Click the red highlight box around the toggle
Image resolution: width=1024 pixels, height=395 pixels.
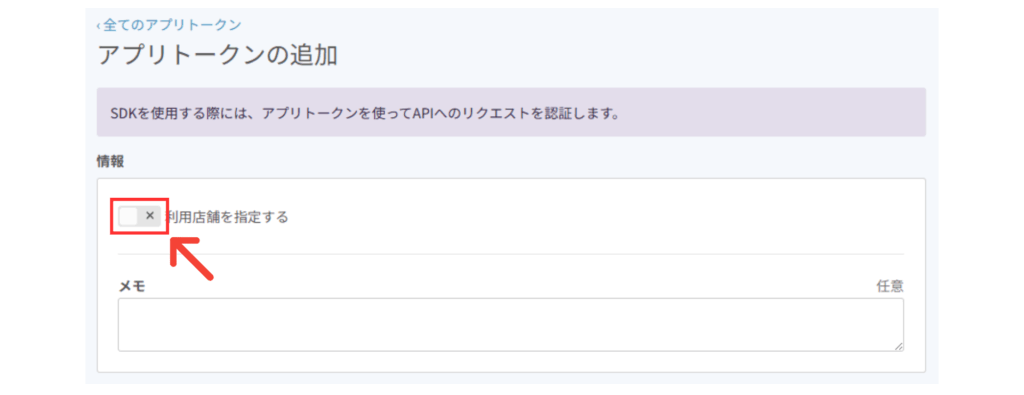tap(140, 216)
